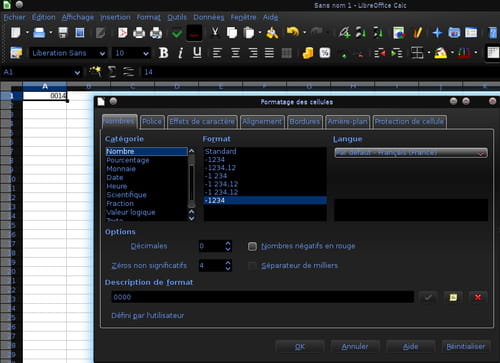Click the Aide button
Viewport: 500px width, 363px height.
[410, 347]
